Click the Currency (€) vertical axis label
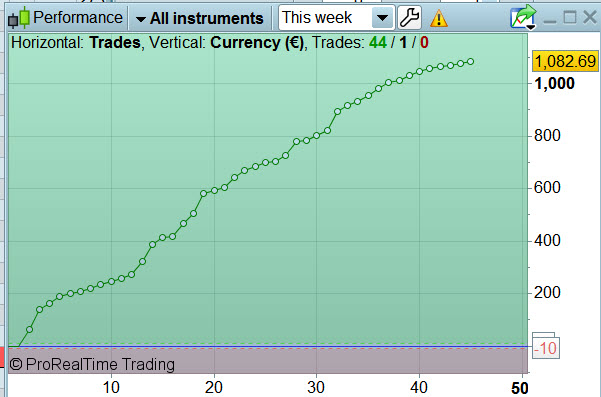Image resolution: width=601 pixels, height=397 pixels. (x=257, y=43)
